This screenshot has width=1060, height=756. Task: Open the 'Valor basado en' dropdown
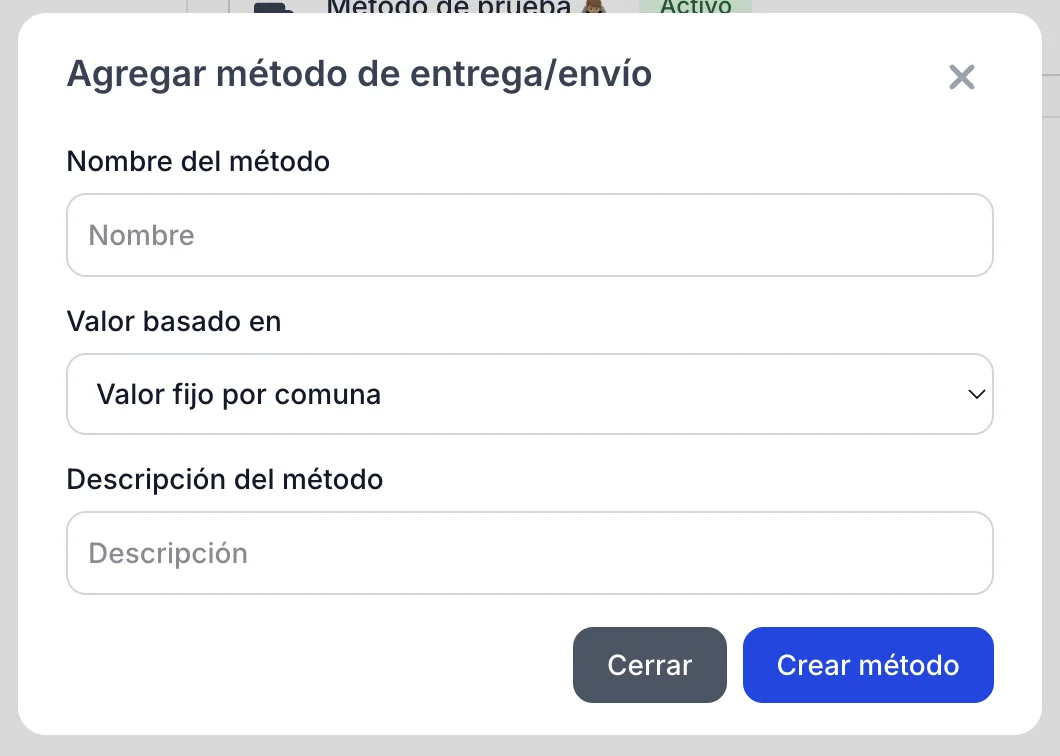(529, 394)
